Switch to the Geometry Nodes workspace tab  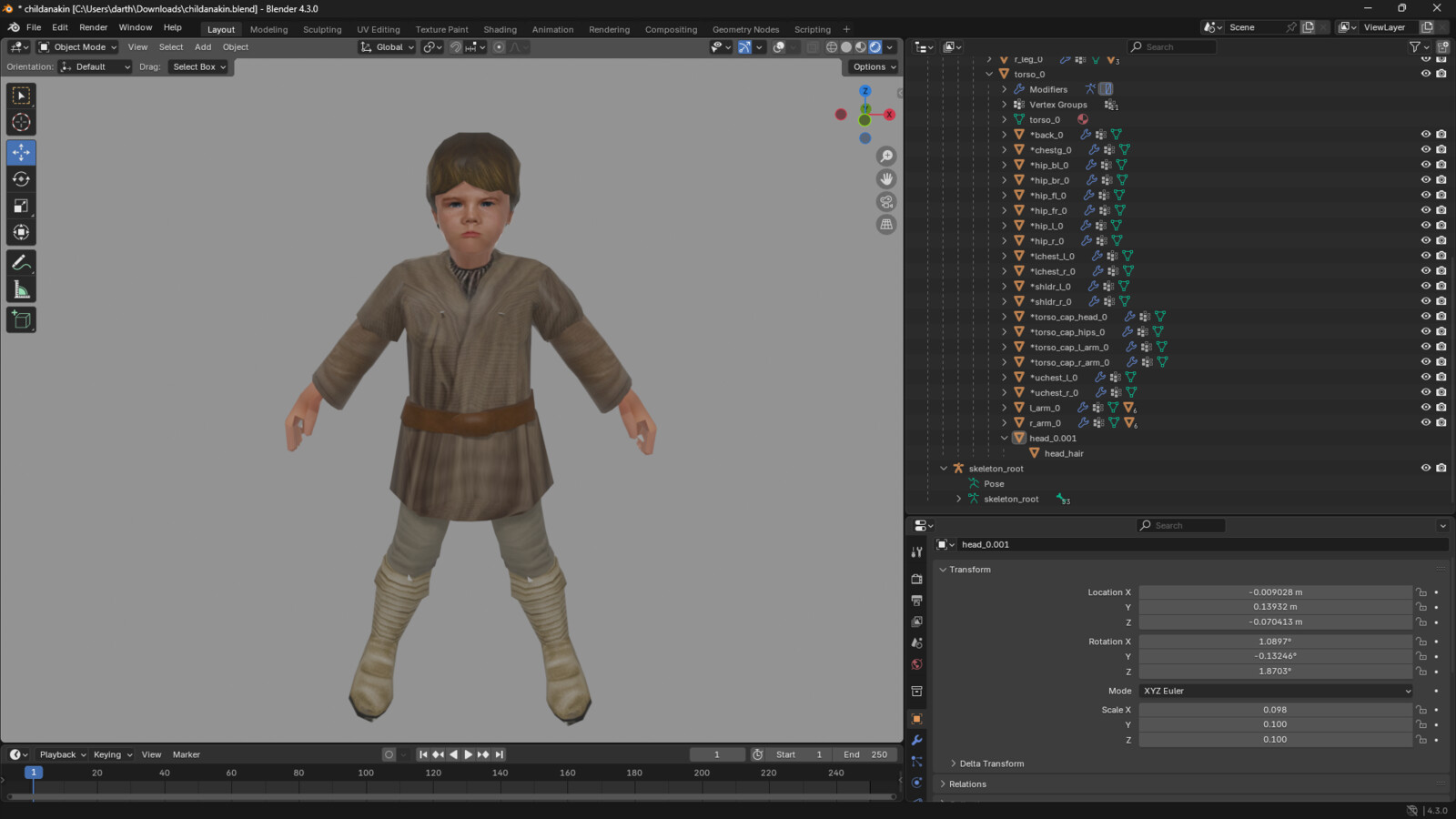coord(745,29)
